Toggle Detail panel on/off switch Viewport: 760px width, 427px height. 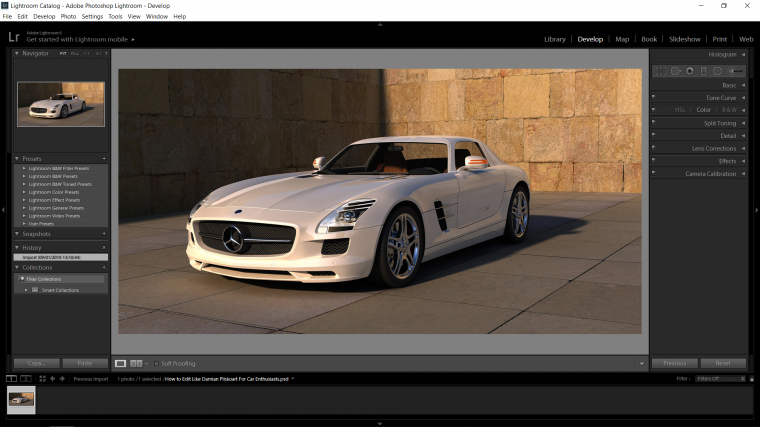(654, 135)
